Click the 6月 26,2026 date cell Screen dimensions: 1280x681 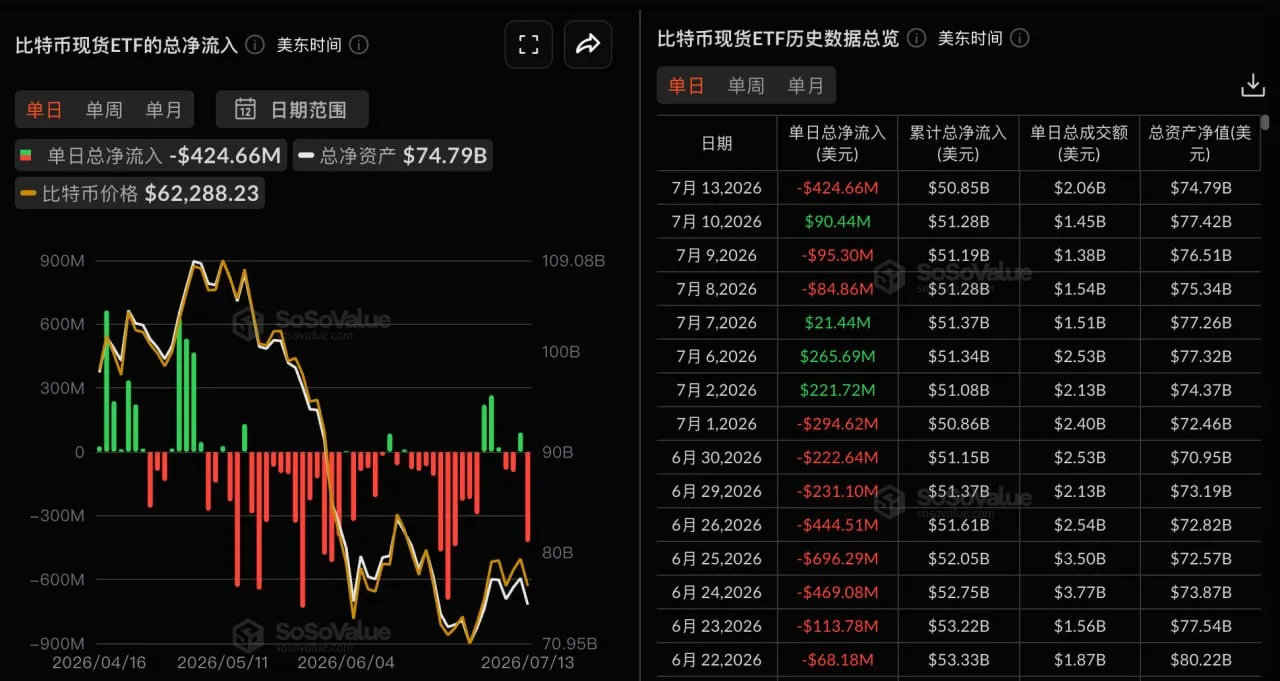click(717, 525)
